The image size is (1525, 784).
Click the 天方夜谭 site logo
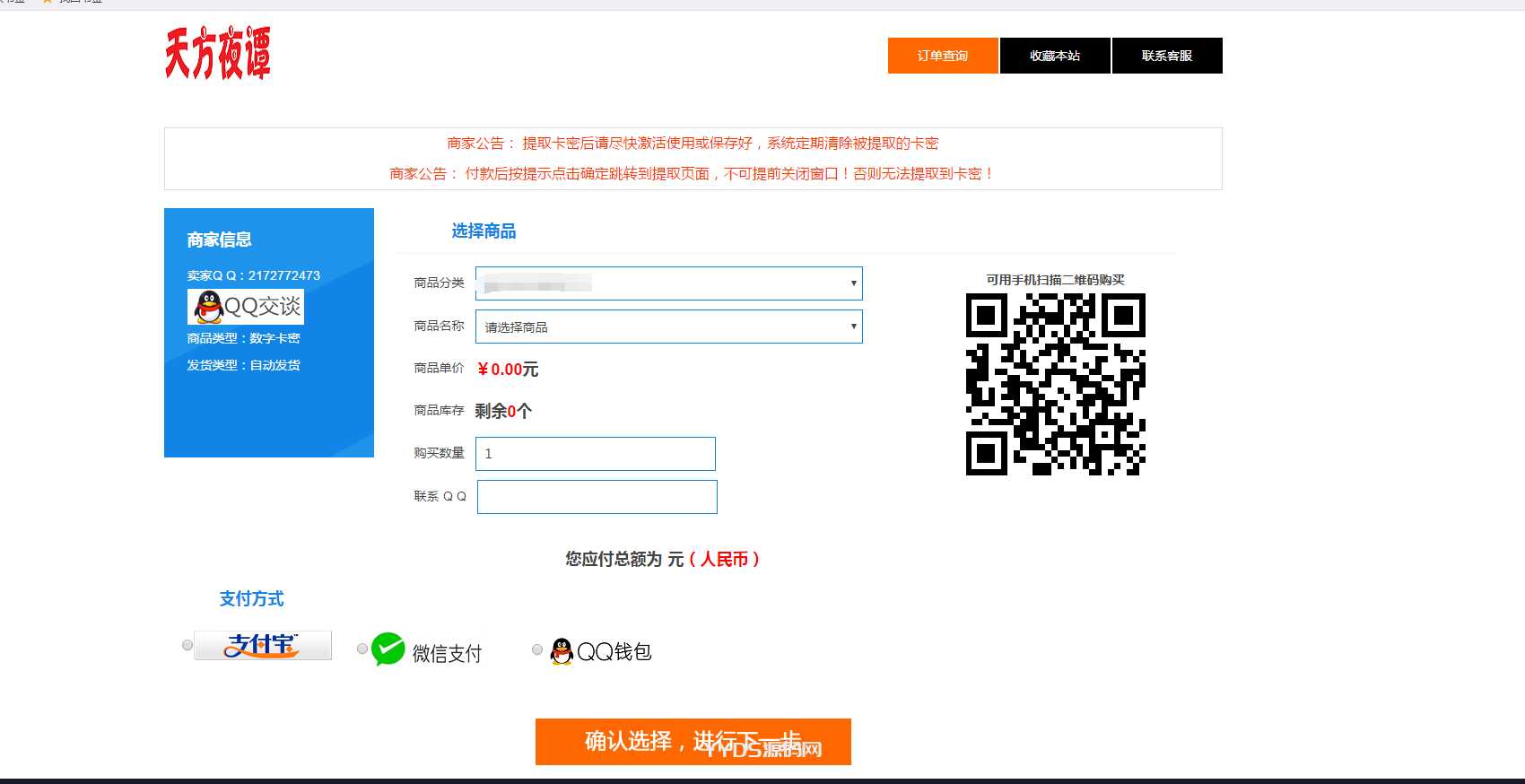tap(217, 54)
